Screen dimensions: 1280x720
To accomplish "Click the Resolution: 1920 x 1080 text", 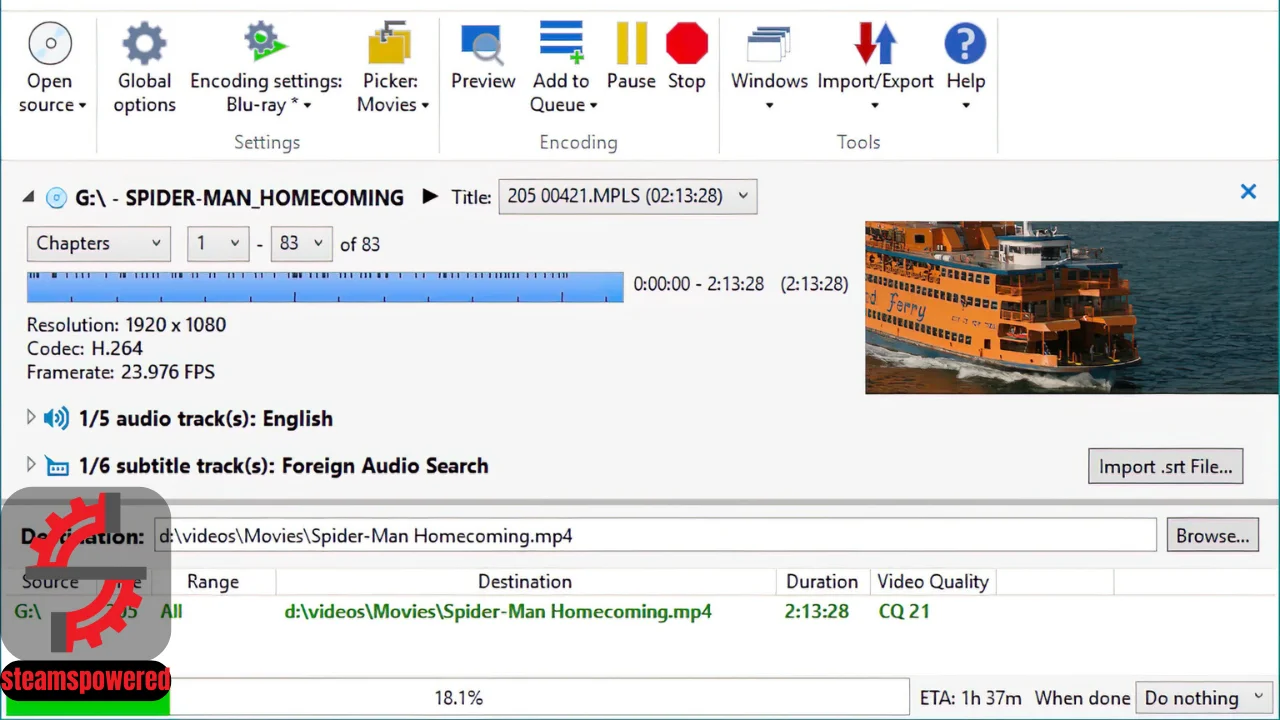I will [126, 325].
